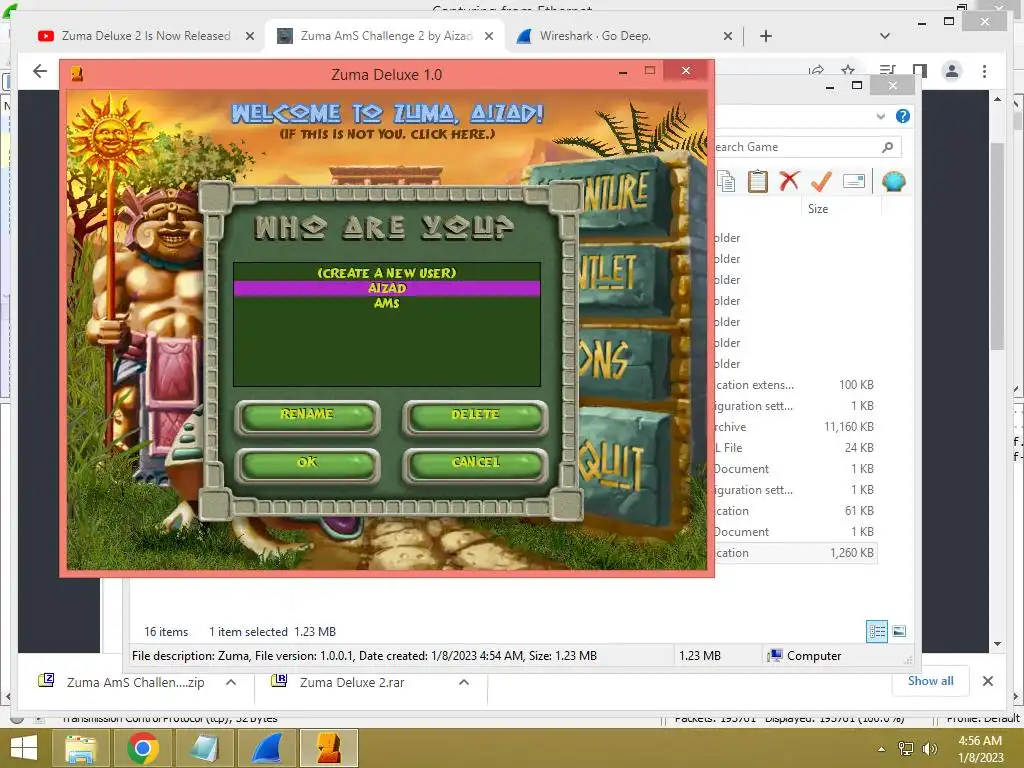This screenshot has width=1024, height=768.
Task: Toggle Chrome side panel icon
Action: (x=920, y=71)
